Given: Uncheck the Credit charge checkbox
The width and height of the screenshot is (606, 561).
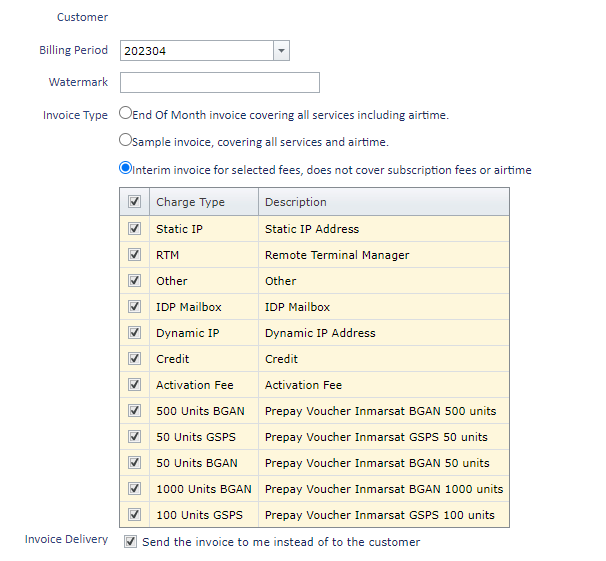Looking at the screenshot, I should tap(134, 359).
